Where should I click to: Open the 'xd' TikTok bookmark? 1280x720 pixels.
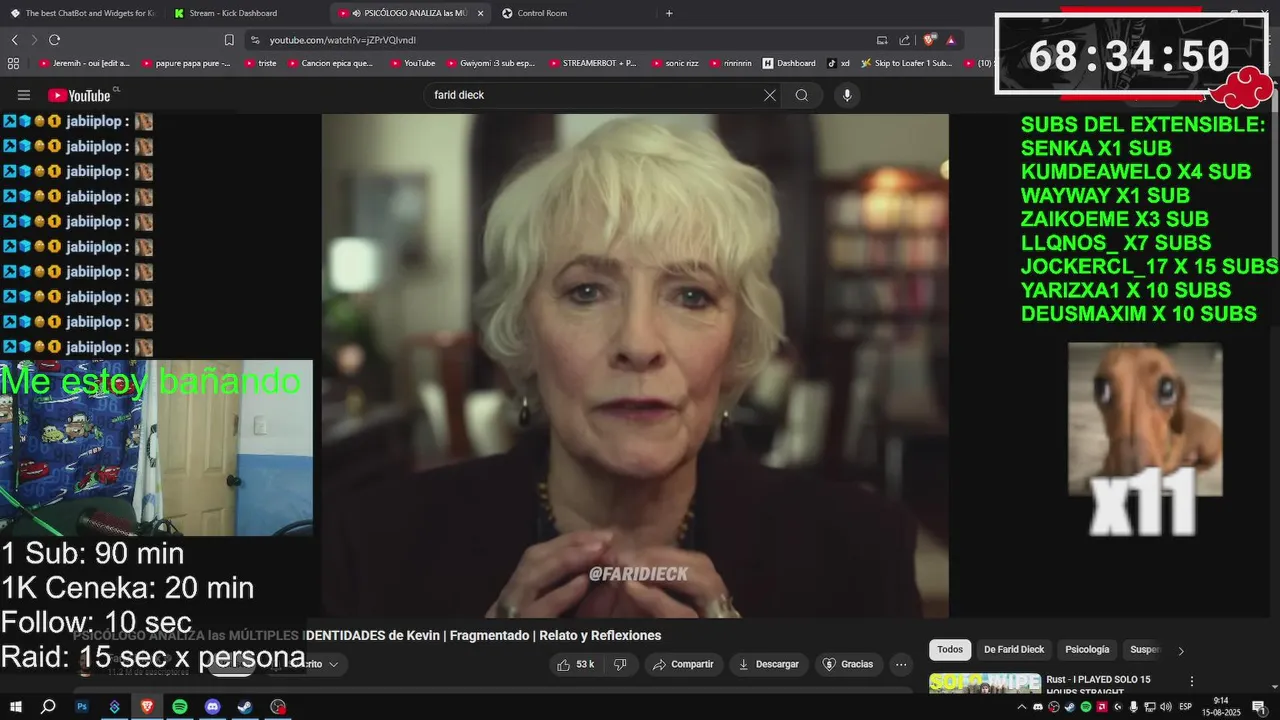(838, 63)
